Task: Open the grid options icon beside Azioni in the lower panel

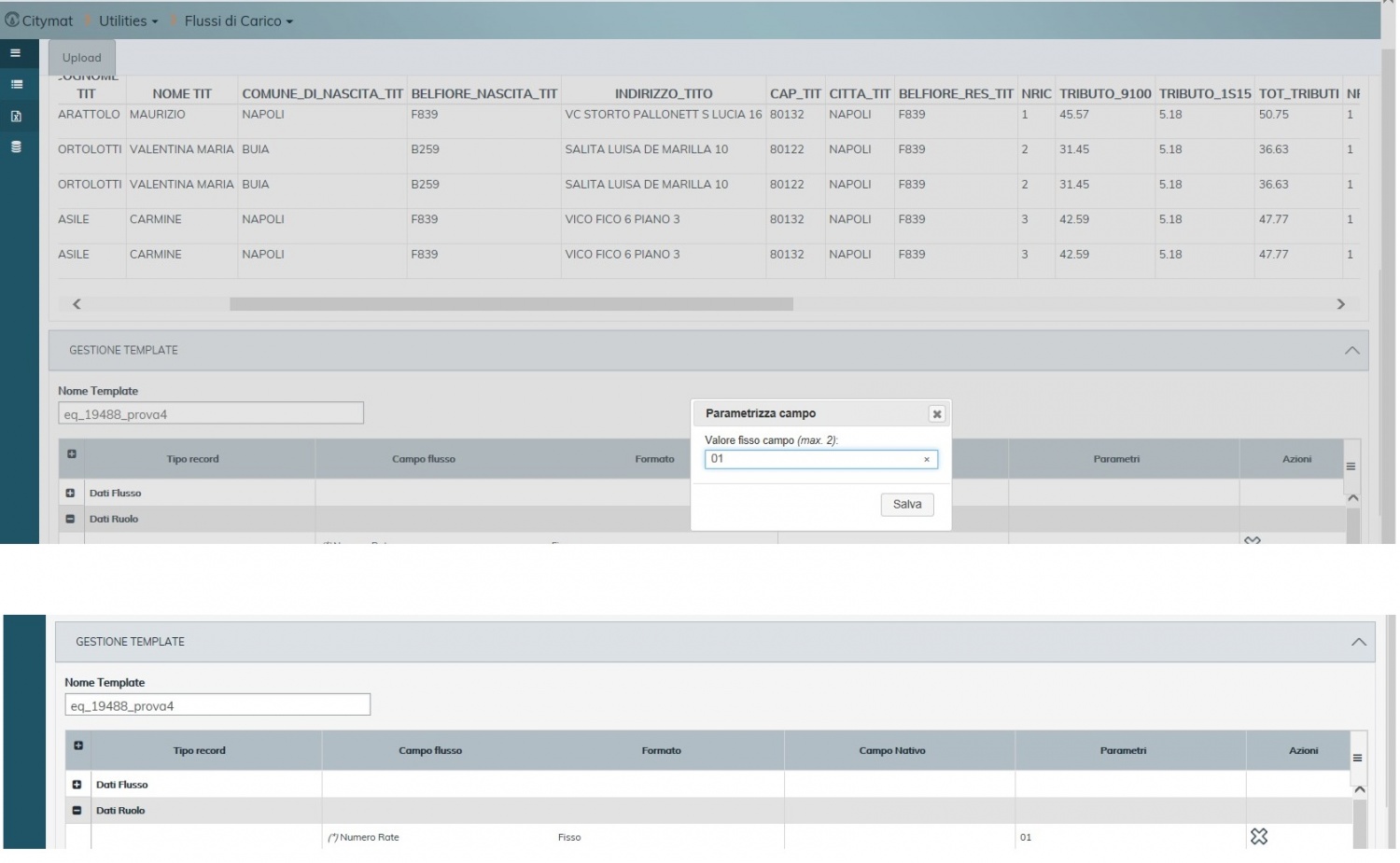Action: (1357, 758)
